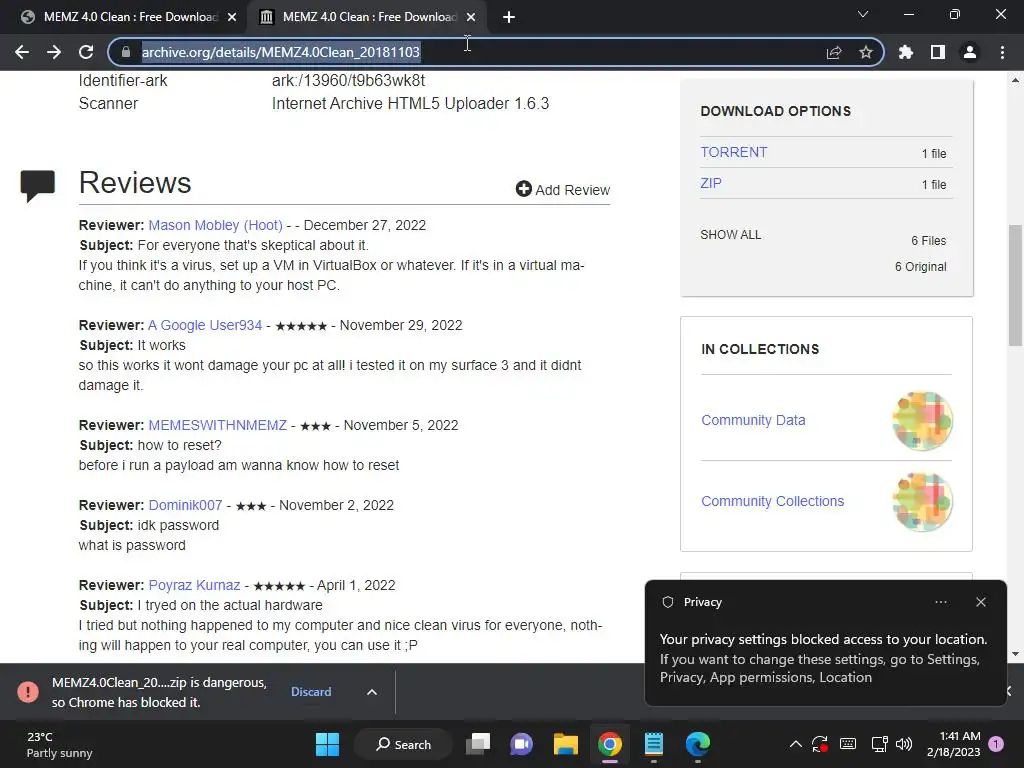Close the active MEMZ 4.0 Clean tab
1024x768 pixels.
[x=471, y=17]
